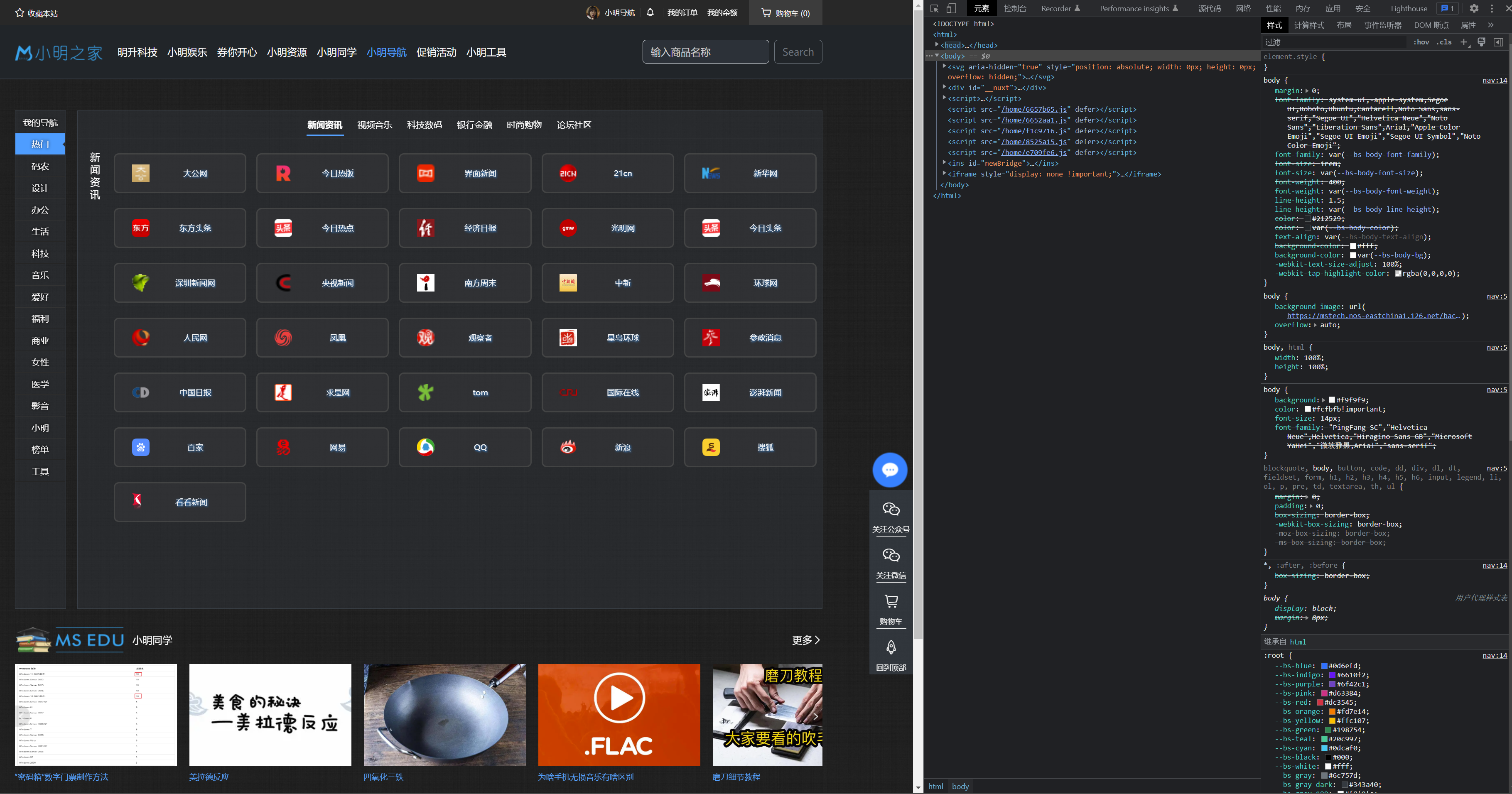Toggle the device toolbar icon in DevTools
The height and width of the screenshot is (794, 1512).
pos(952,8)
